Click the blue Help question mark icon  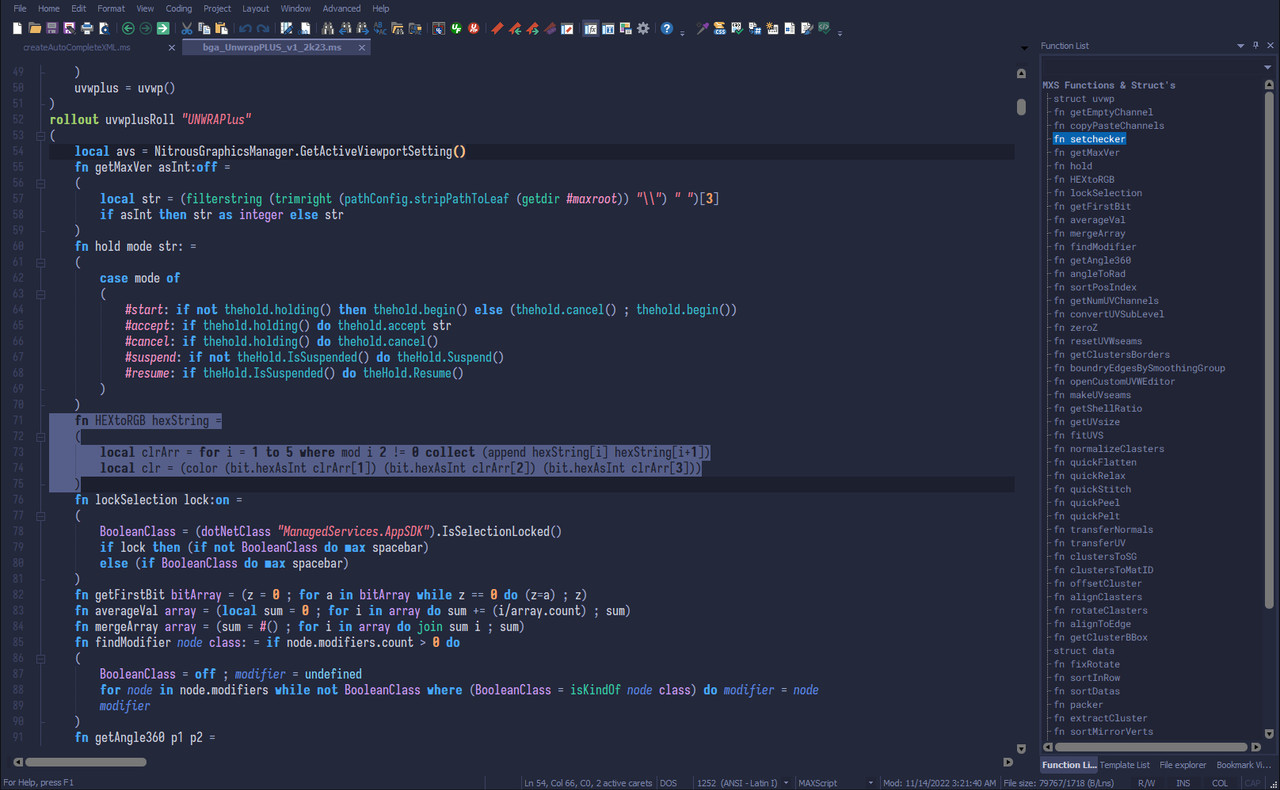point(667,28)
